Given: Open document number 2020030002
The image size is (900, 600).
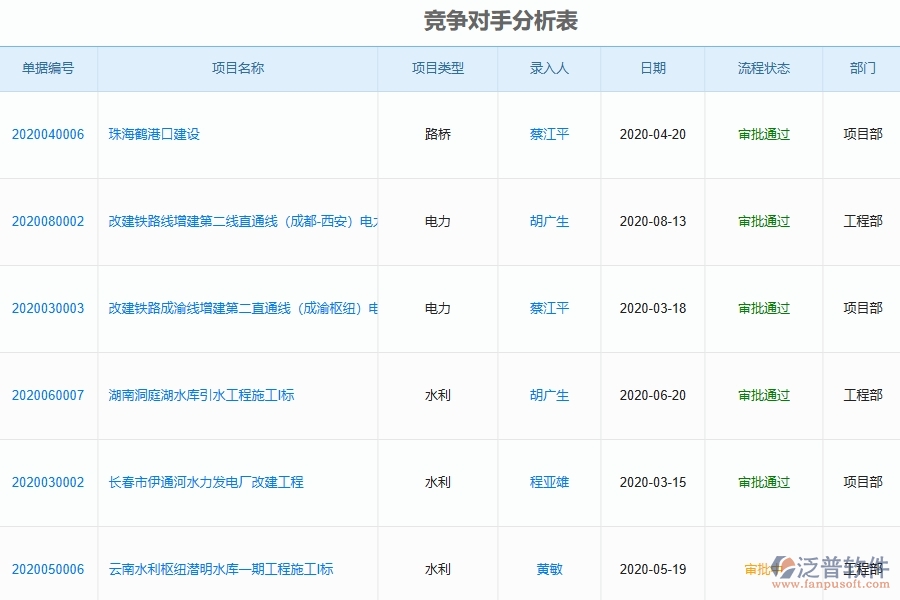Looking at the screenshot, I should pyautogui.click(x=50, y=482).
